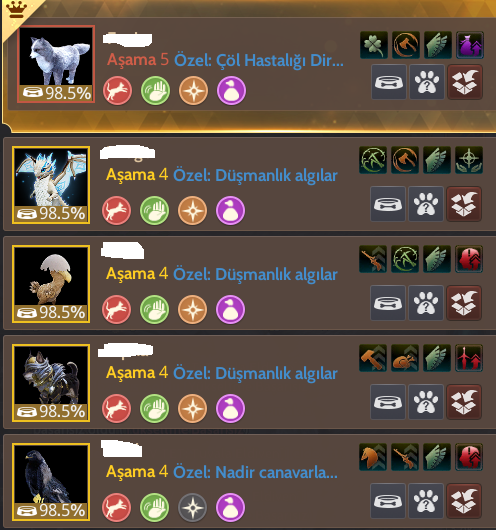
Task: Toggle the orange star icon on the armored cat row
Action: coord(192,408)
